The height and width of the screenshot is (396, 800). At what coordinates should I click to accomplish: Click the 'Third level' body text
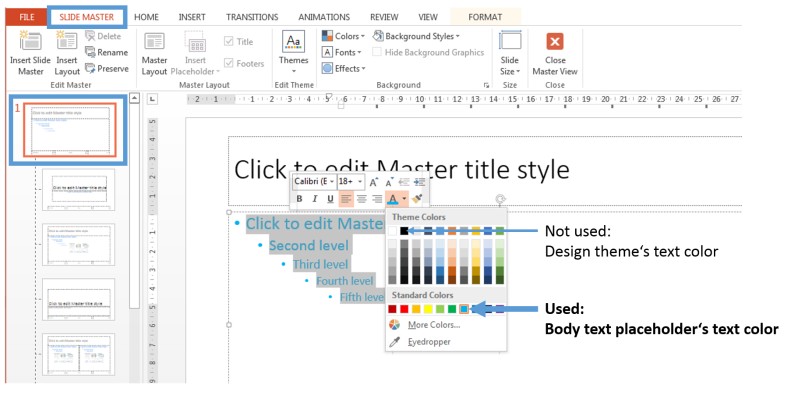pos(320,264)
